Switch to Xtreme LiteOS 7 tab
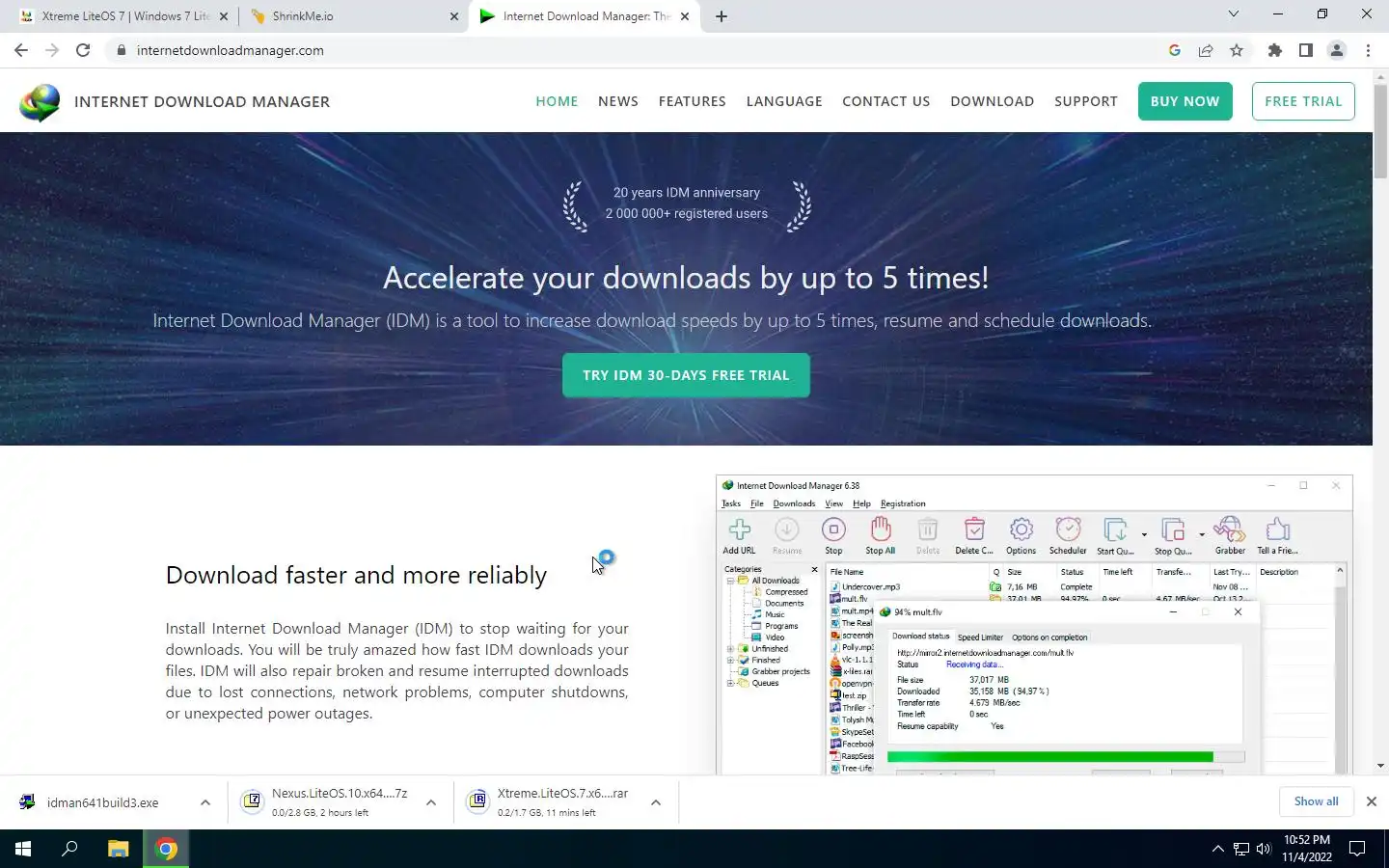Viewport: 1389px width, 868px height. (x=123, y=16)
